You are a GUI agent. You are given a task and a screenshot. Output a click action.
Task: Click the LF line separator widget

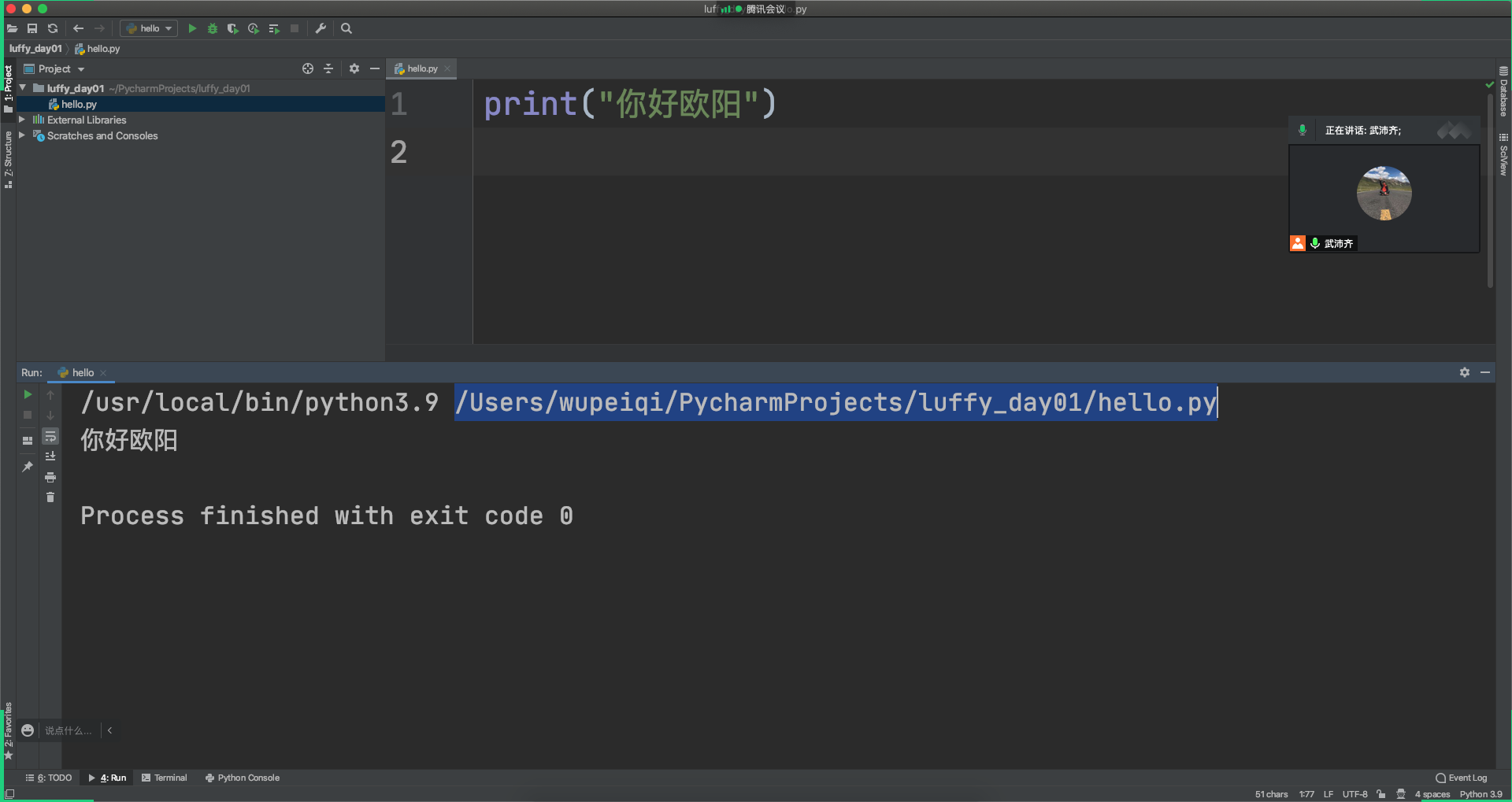click(1329, 794)
